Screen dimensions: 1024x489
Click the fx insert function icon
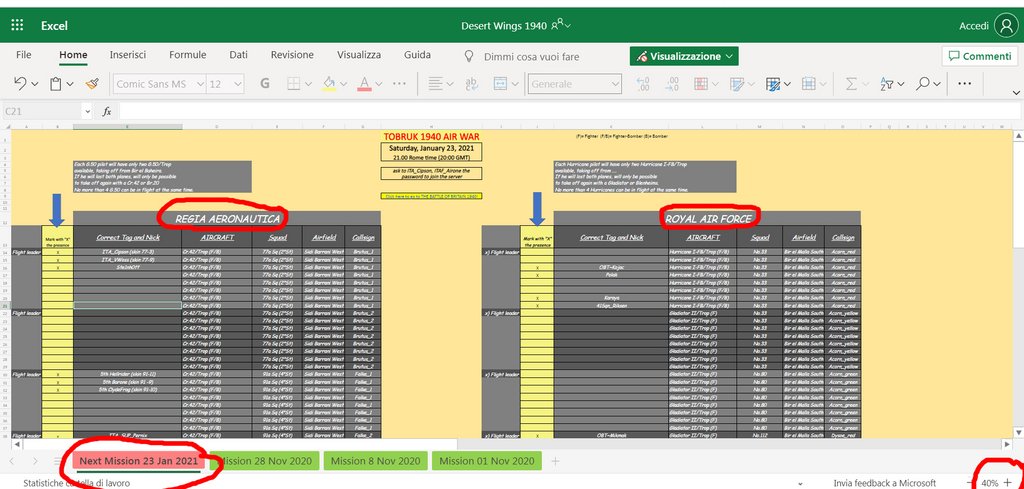tap(107, 112)
